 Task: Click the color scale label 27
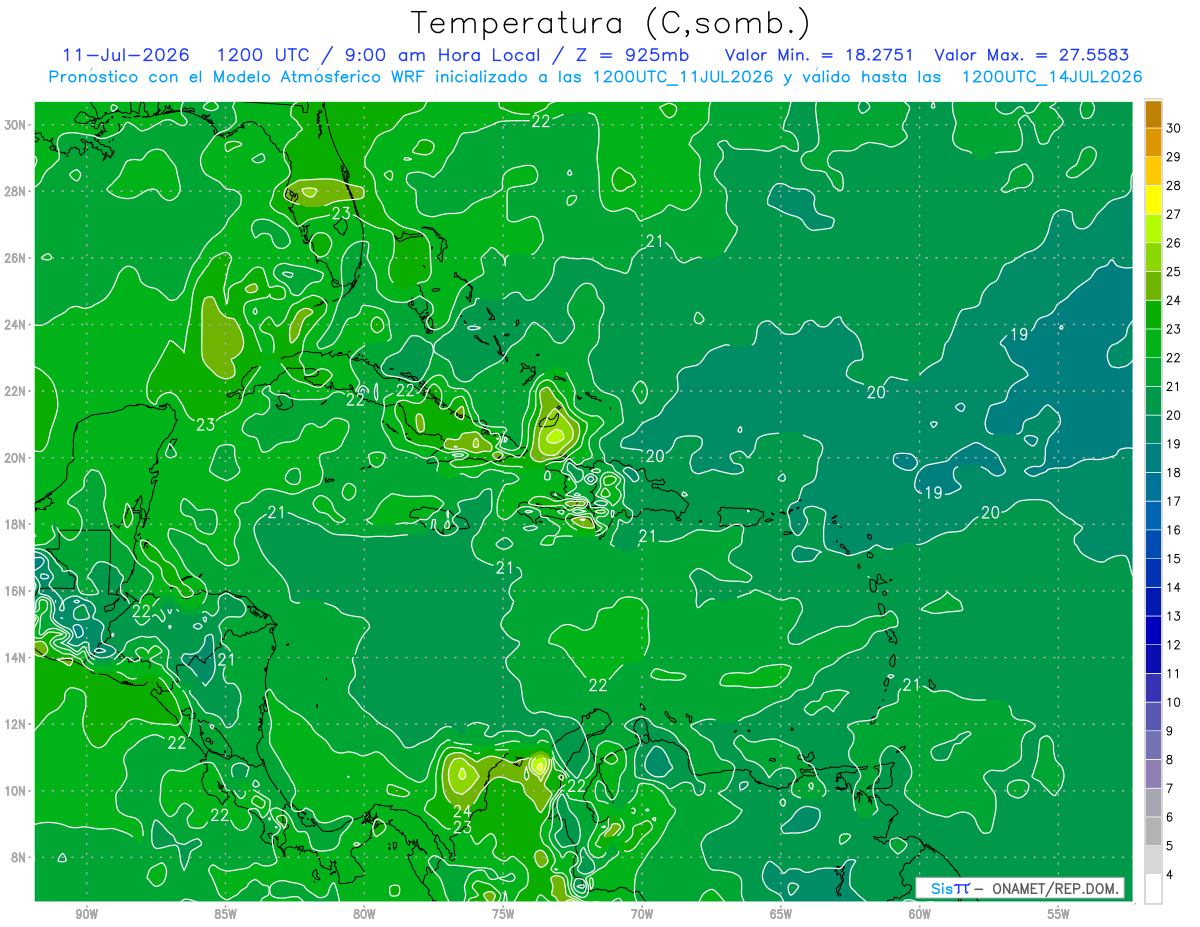[x=1174, y=214]
